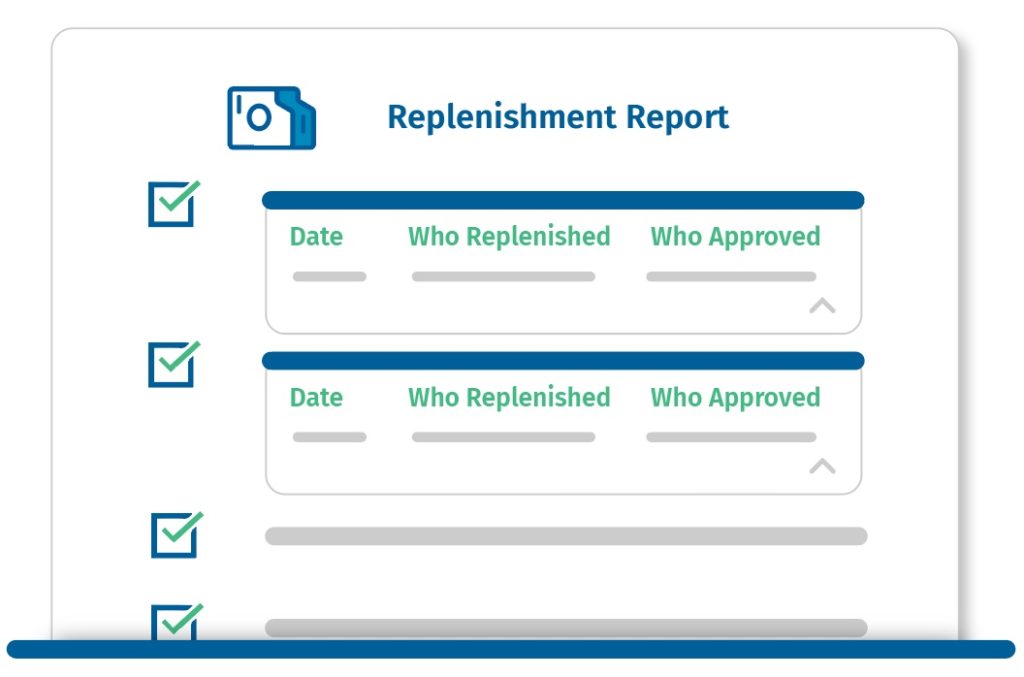
Task: Click placeholder under second card's Date
Action: click(329, 437)
